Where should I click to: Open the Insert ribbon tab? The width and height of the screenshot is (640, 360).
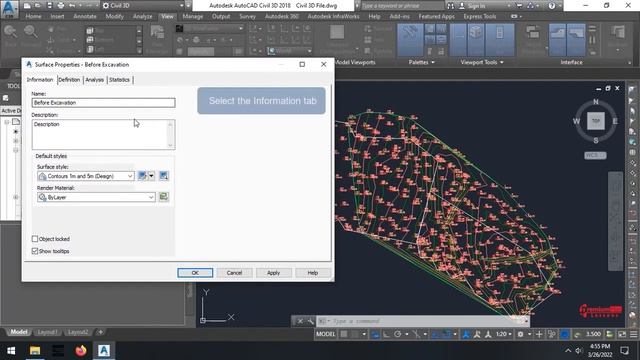pos(57,16)
